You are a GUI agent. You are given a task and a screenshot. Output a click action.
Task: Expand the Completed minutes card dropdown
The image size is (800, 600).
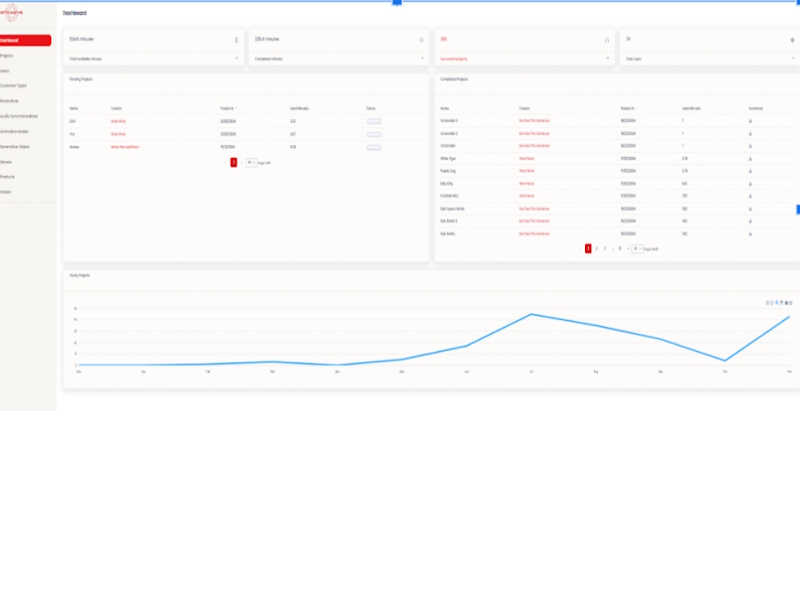click(422, 59)
